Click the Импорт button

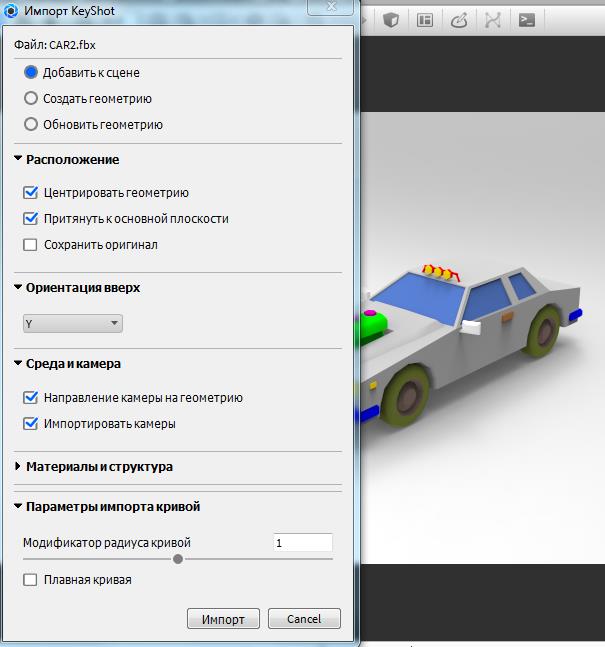223,619
